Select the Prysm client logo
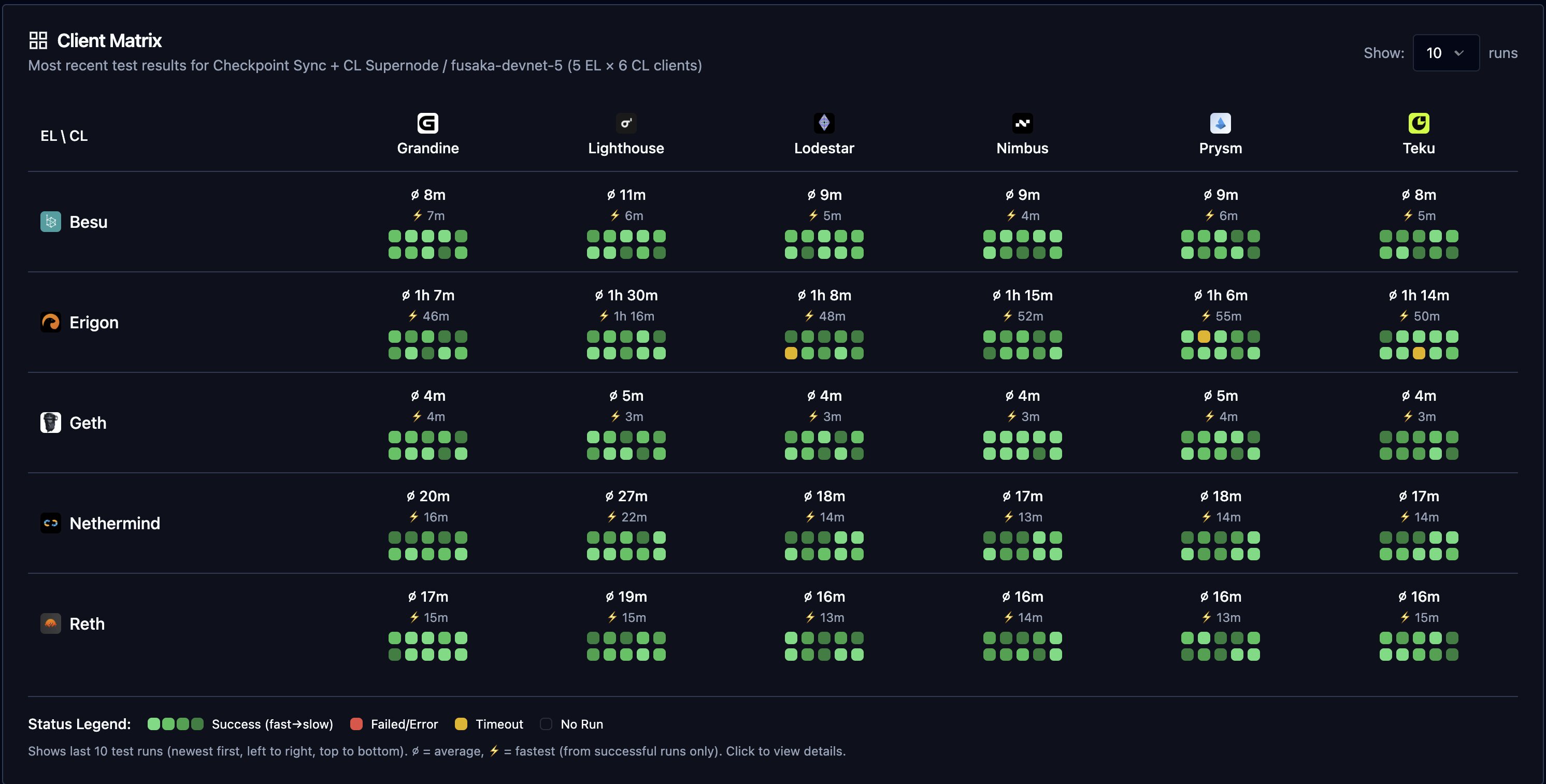The height and width of the screenshot is (784, 1546). tap(1220, 122)
